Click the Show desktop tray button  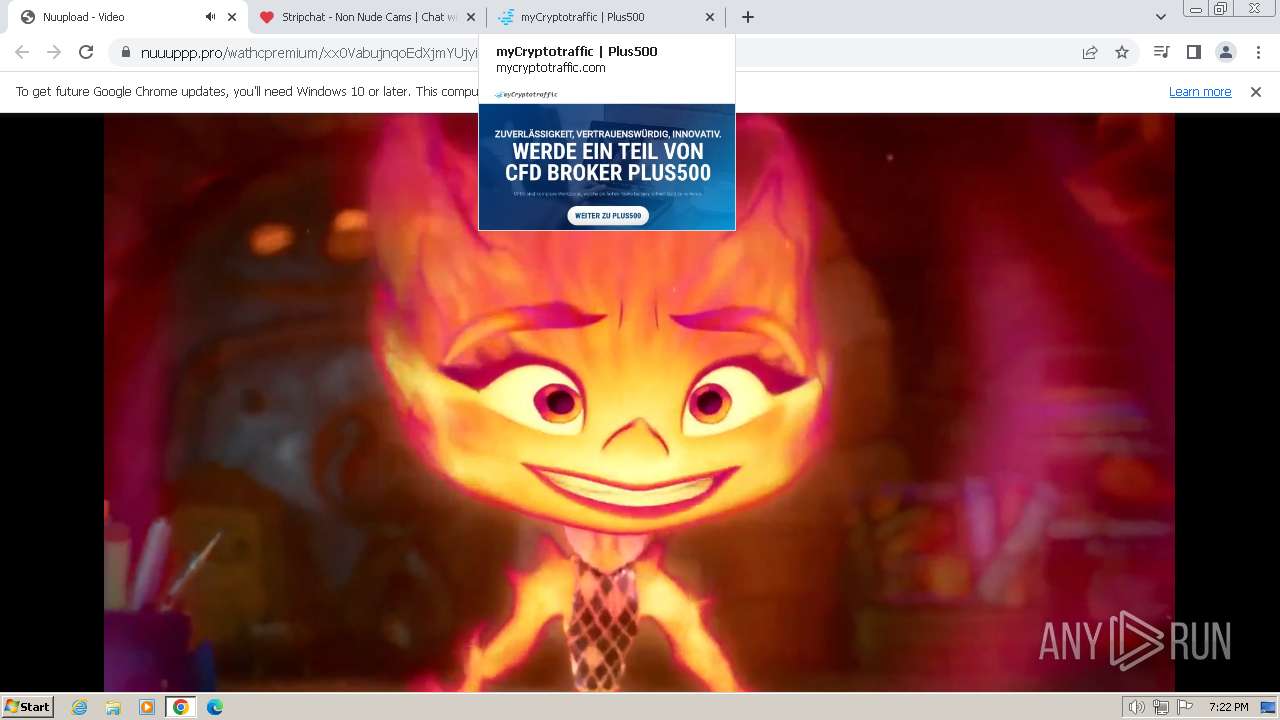point(1268,707)
